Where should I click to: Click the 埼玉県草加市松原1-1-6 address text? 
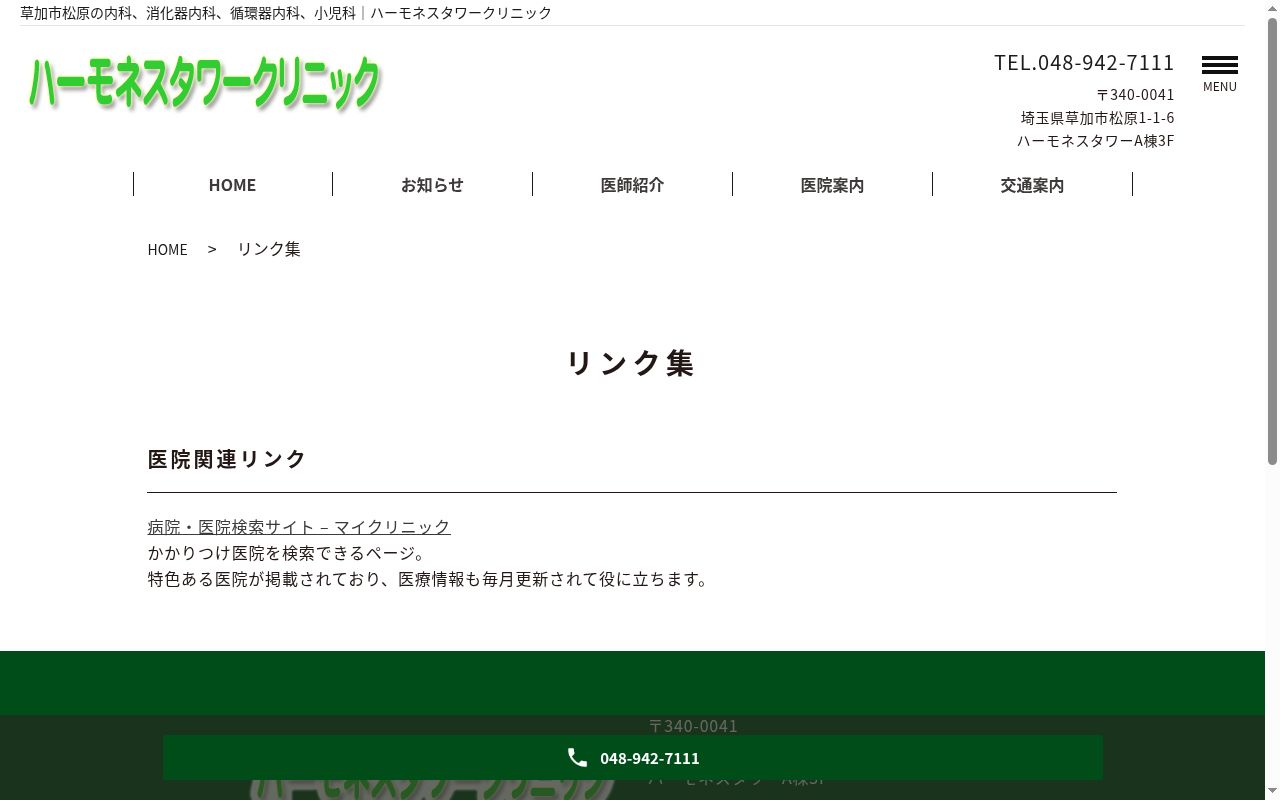point(1097,118)
